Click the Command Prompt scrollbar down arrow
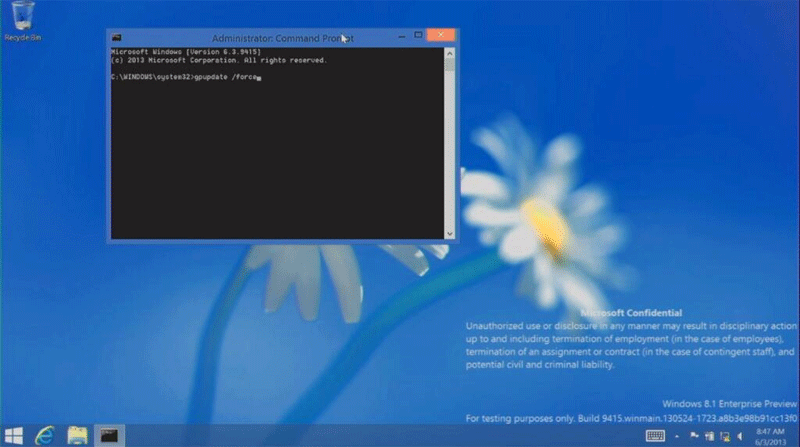800x447 pixels. pos(449,233)
